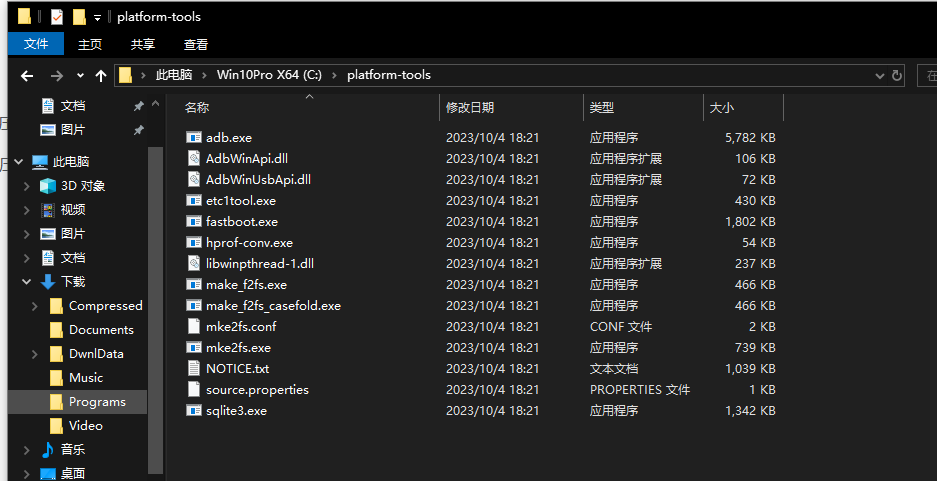Open the recent locations dropdown arrow
937x481 pixels.
(81, 75)
